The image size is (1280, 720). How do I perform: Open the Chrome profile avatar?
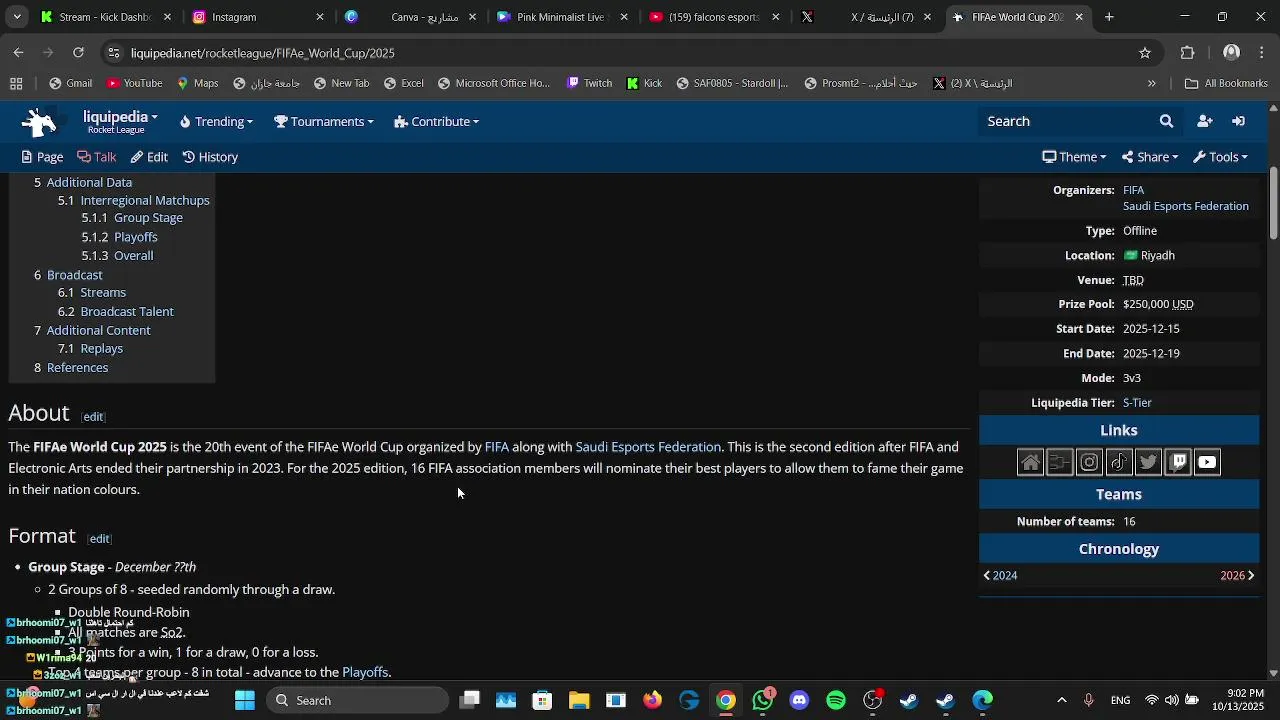1231,53
